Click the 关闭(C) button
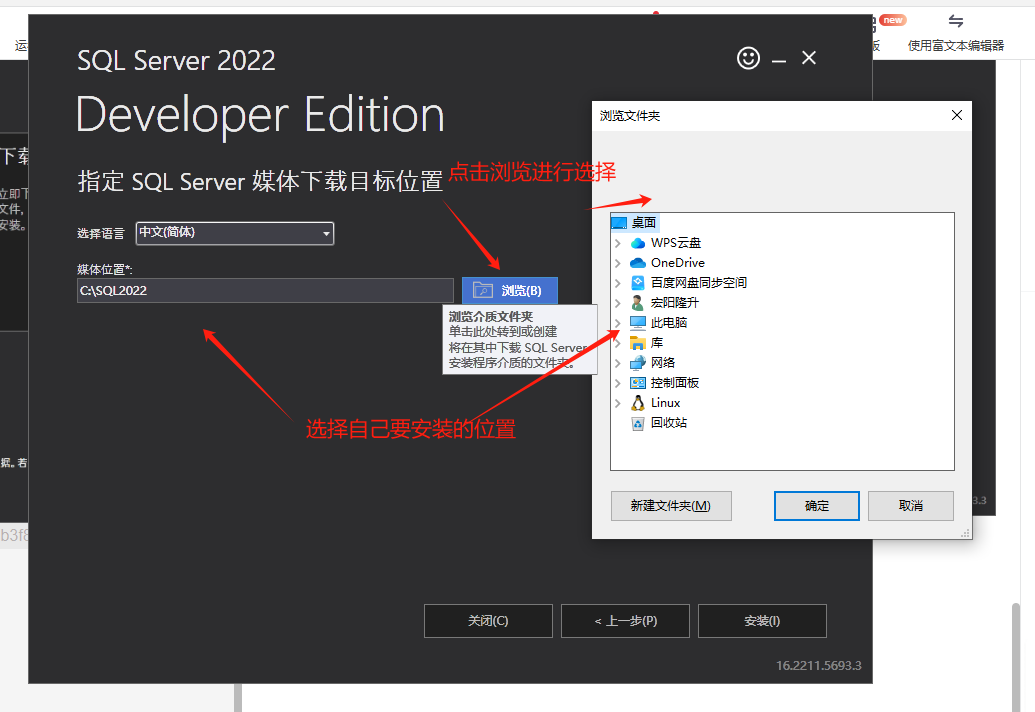 pyautogui.click(x=488, y=621)
